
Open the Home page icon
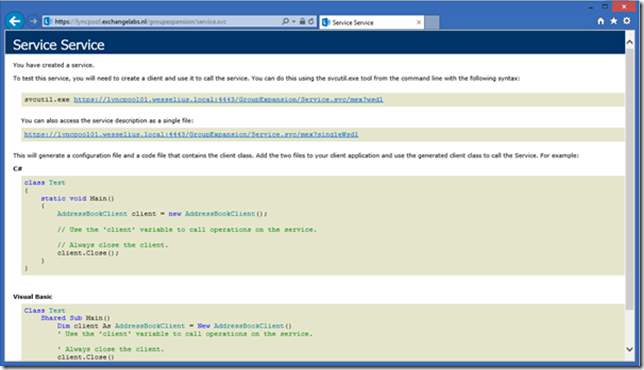point(600,21)
